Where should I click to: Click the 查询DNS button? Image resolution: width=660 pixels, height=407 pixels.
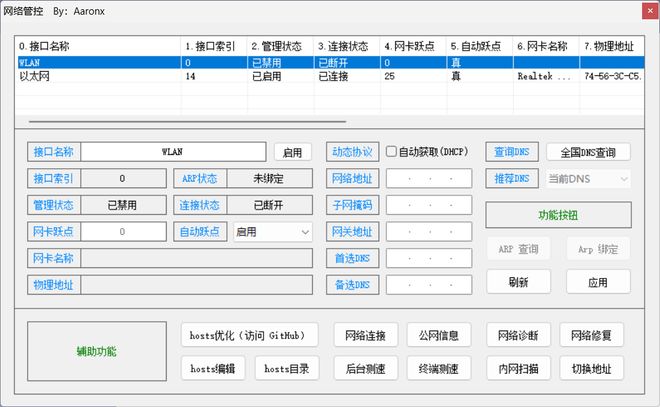pyautogui.click(x=511, y=152)
